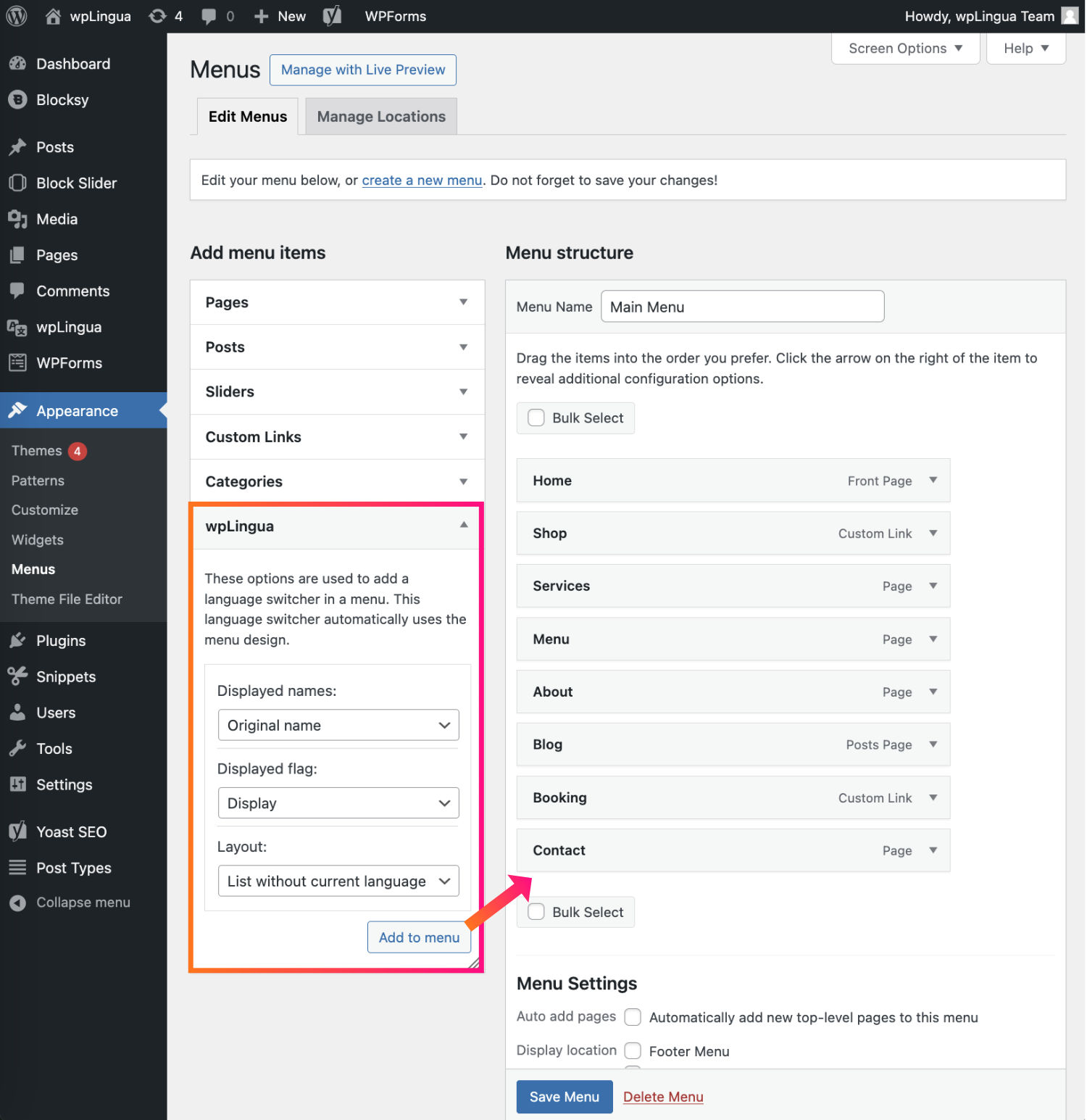Click the Add to menu button

pyautogui.click(x=419, y=937)
